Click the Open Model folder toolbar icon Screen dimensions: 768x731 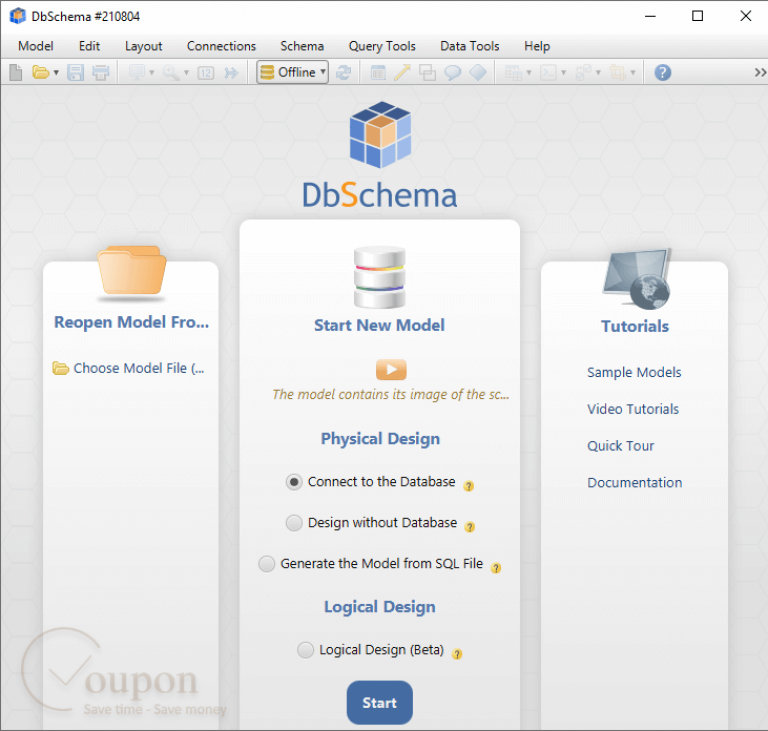click(x=41, y=73)
